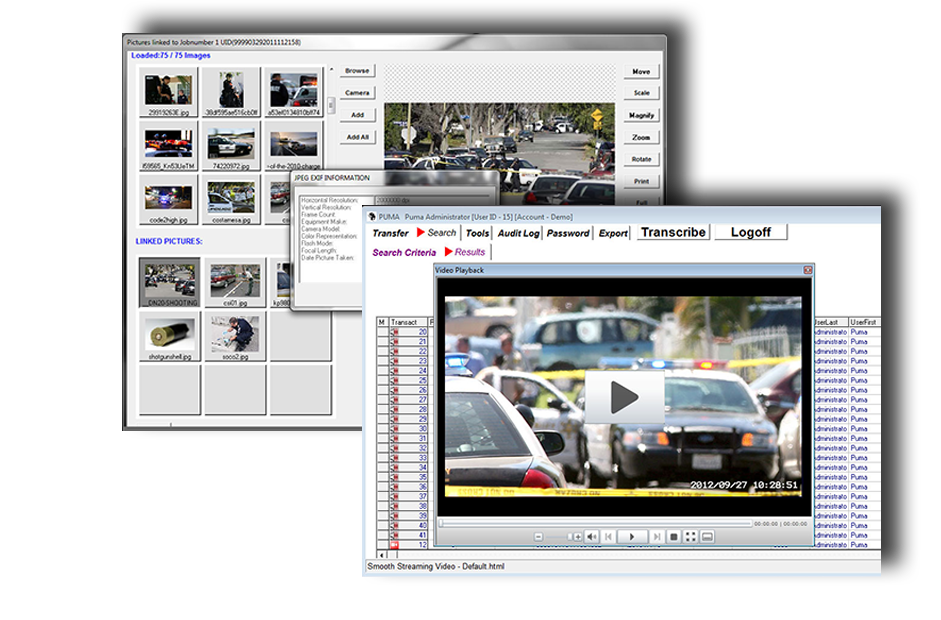The height and width of the screenshot is (620, 941).
Task: Select the costamesa.jpg thumbnail
Action: 231,200
